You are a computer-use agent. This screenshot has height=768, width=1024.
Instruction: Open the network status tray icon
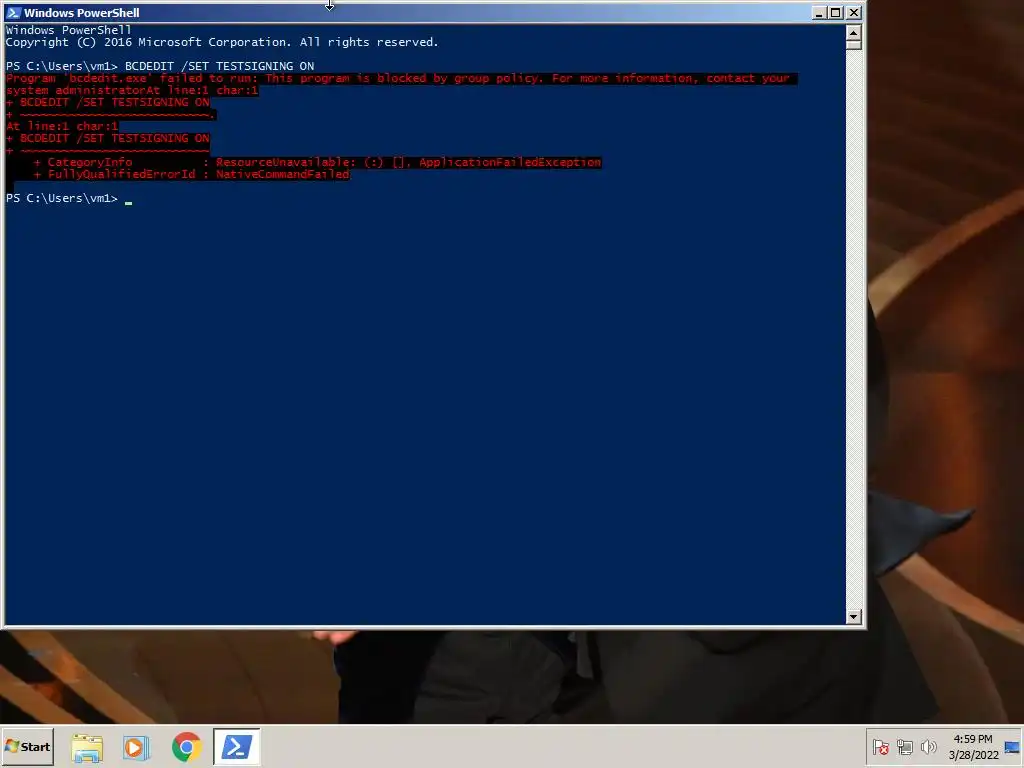pos(904,746)
